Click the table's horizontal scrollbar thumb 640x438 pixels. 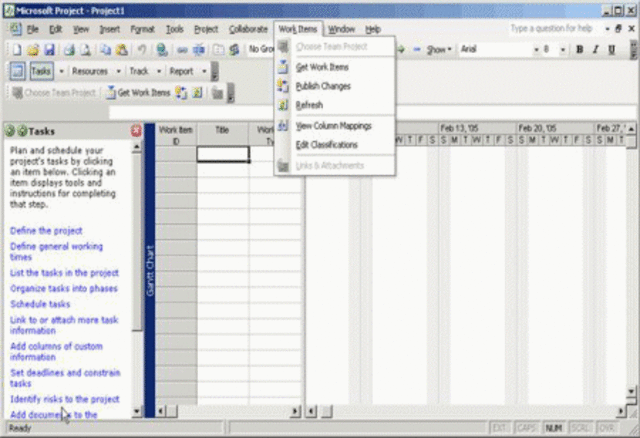tap(172, 411)
